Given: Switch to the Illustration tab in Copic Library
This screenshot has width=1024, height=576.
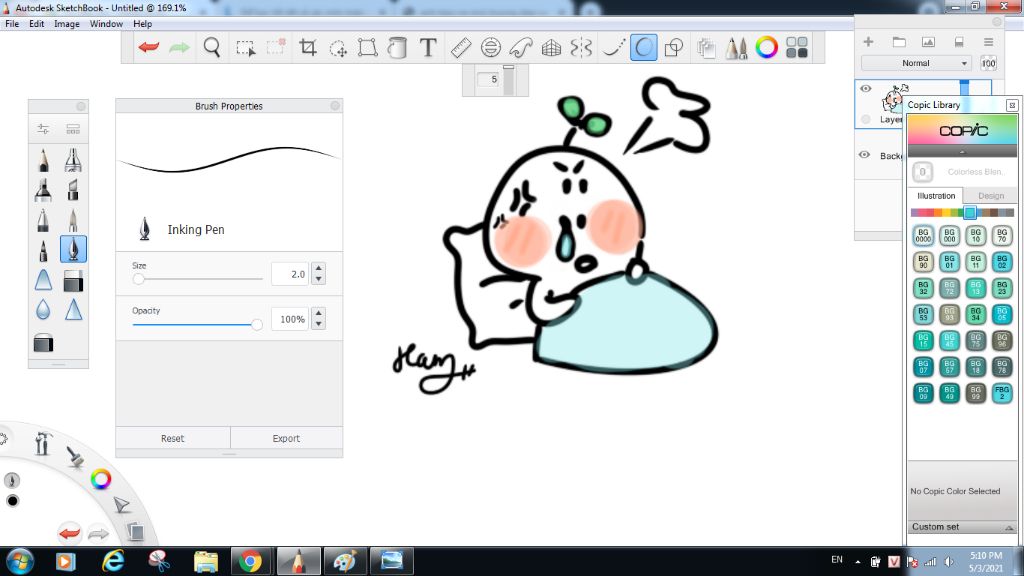Looking at the screenshot, I should tap(935, 196).
